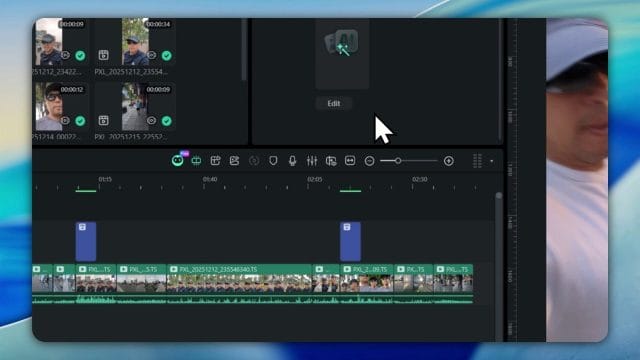Open the track layout grid icon

(x=477, y=161)
